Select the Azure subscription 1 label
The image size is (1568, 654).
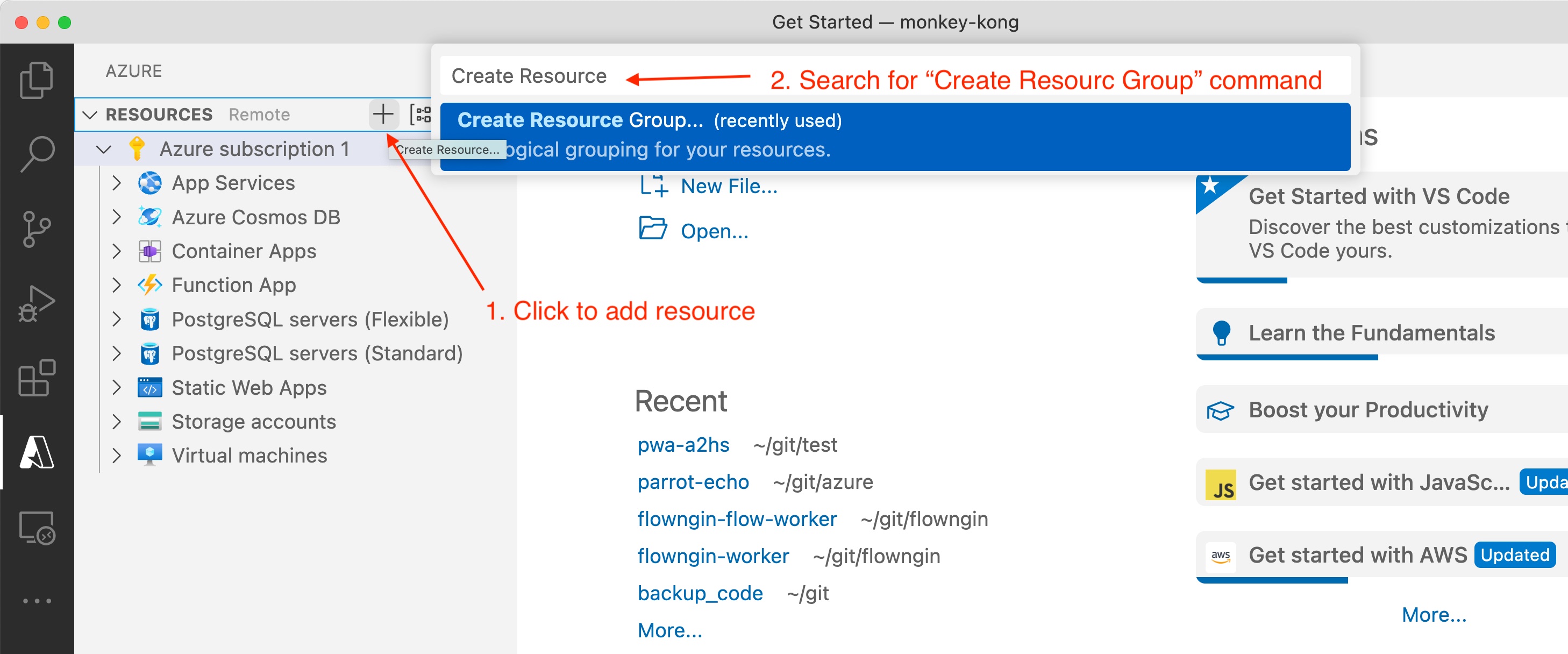pyautogui.click(x=254, y=148)
